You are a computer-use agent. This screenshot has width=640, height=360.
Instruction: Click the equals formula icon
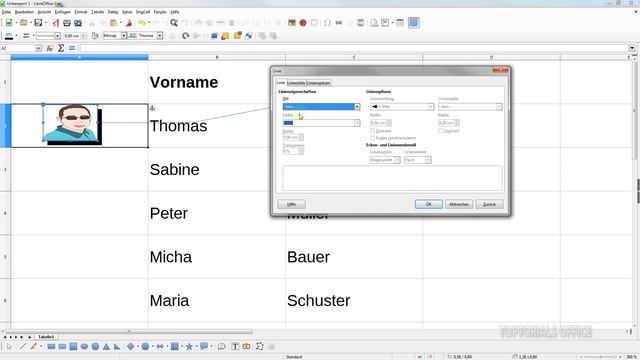point(72,48)
